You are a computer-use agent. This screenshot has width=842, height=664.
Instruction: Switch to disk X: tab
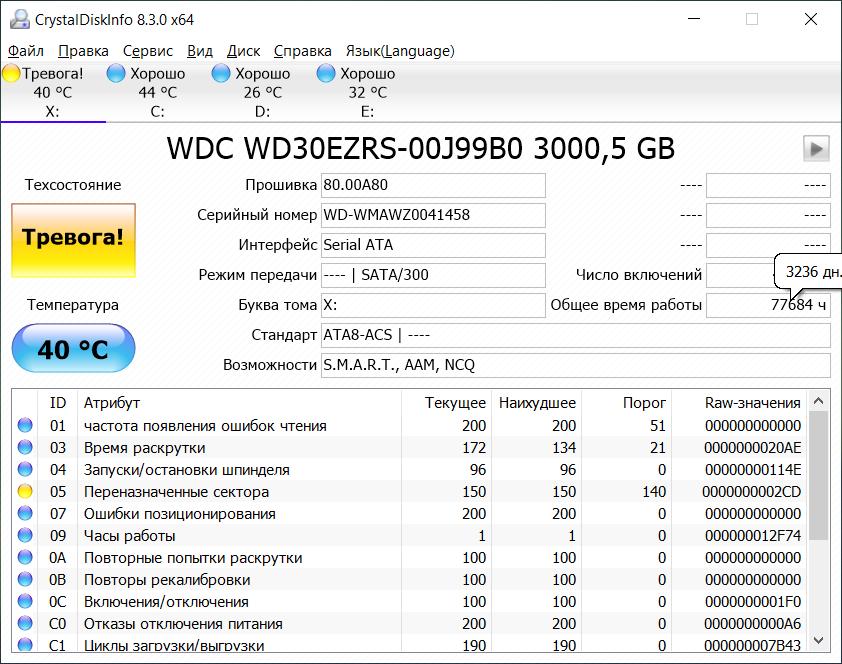pyautogui.click(x=53, y=92)
